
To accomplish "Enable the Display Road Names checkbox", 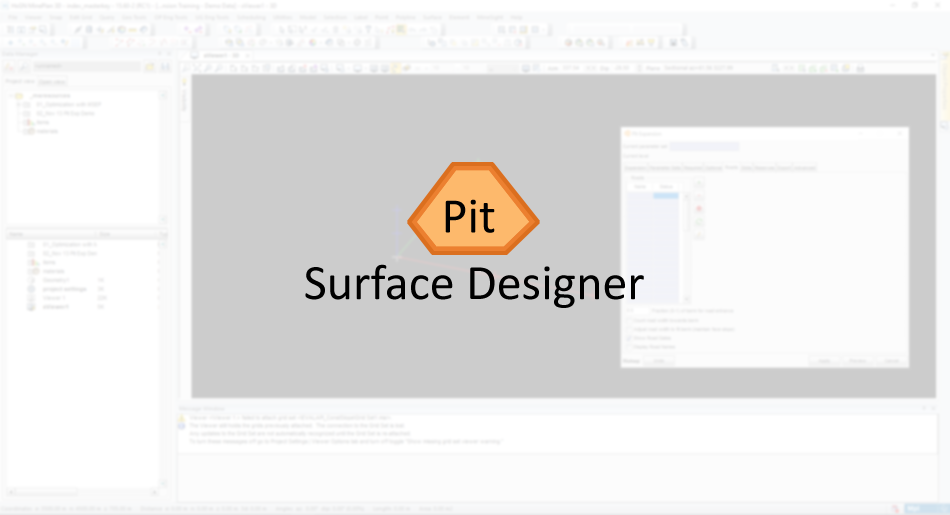I will tap(630, 347).
